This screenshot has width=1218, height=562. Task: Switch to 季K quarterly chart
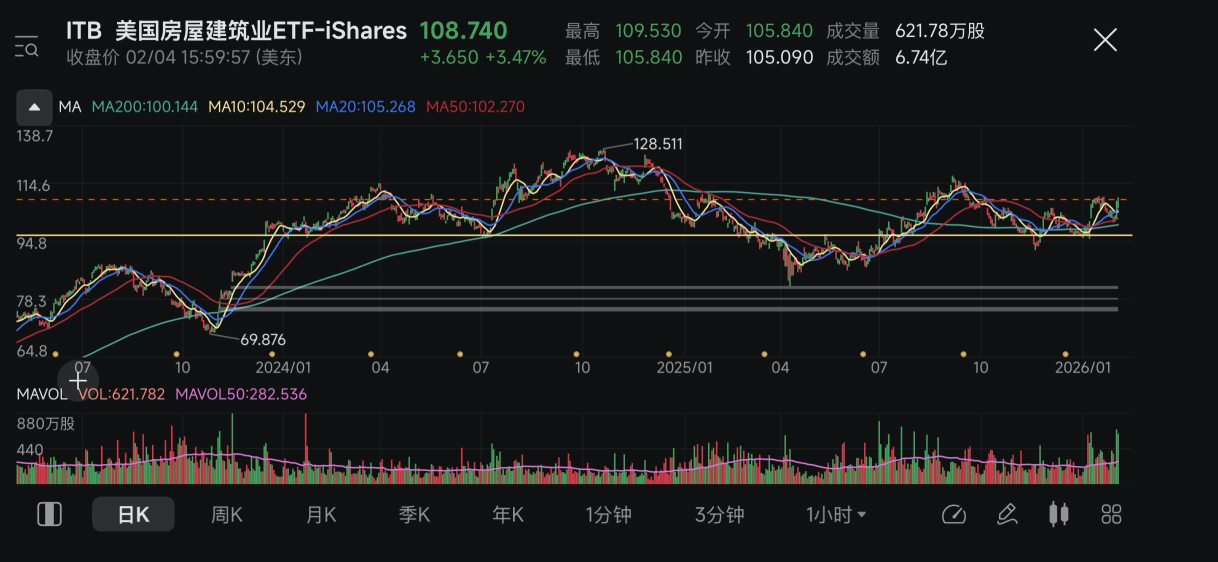click(x=414, y=515)
